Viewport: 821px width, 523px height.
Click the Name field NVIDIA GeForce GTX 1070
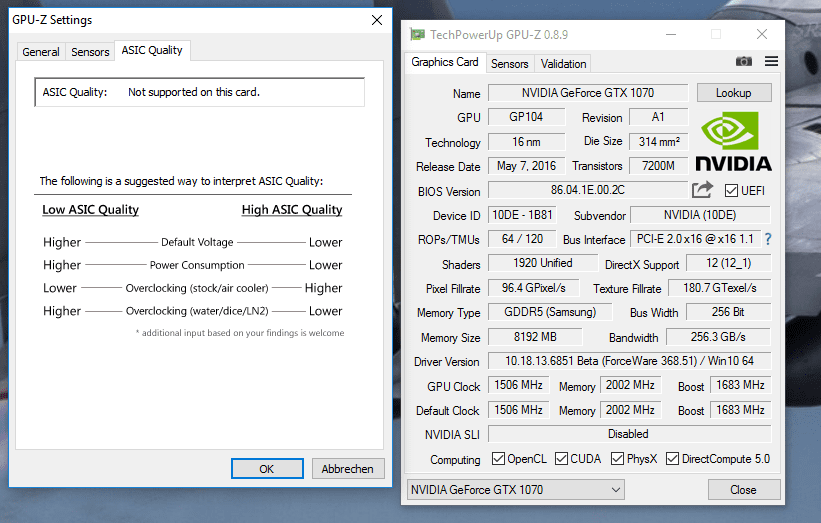coord(588,93)
